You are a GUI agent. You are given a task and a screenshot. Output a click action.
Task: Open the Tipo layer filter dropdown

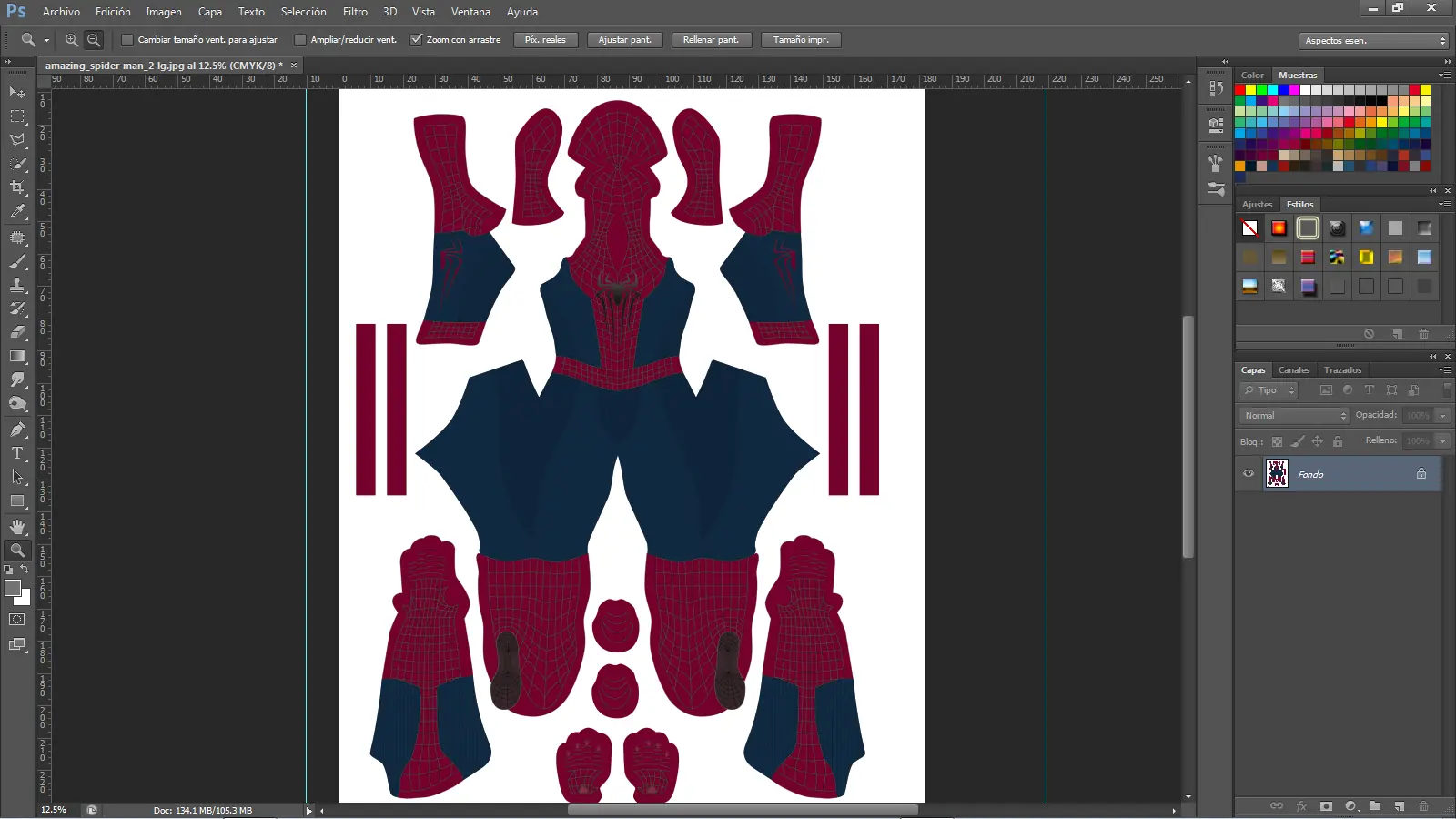[x=1268, y=390]
